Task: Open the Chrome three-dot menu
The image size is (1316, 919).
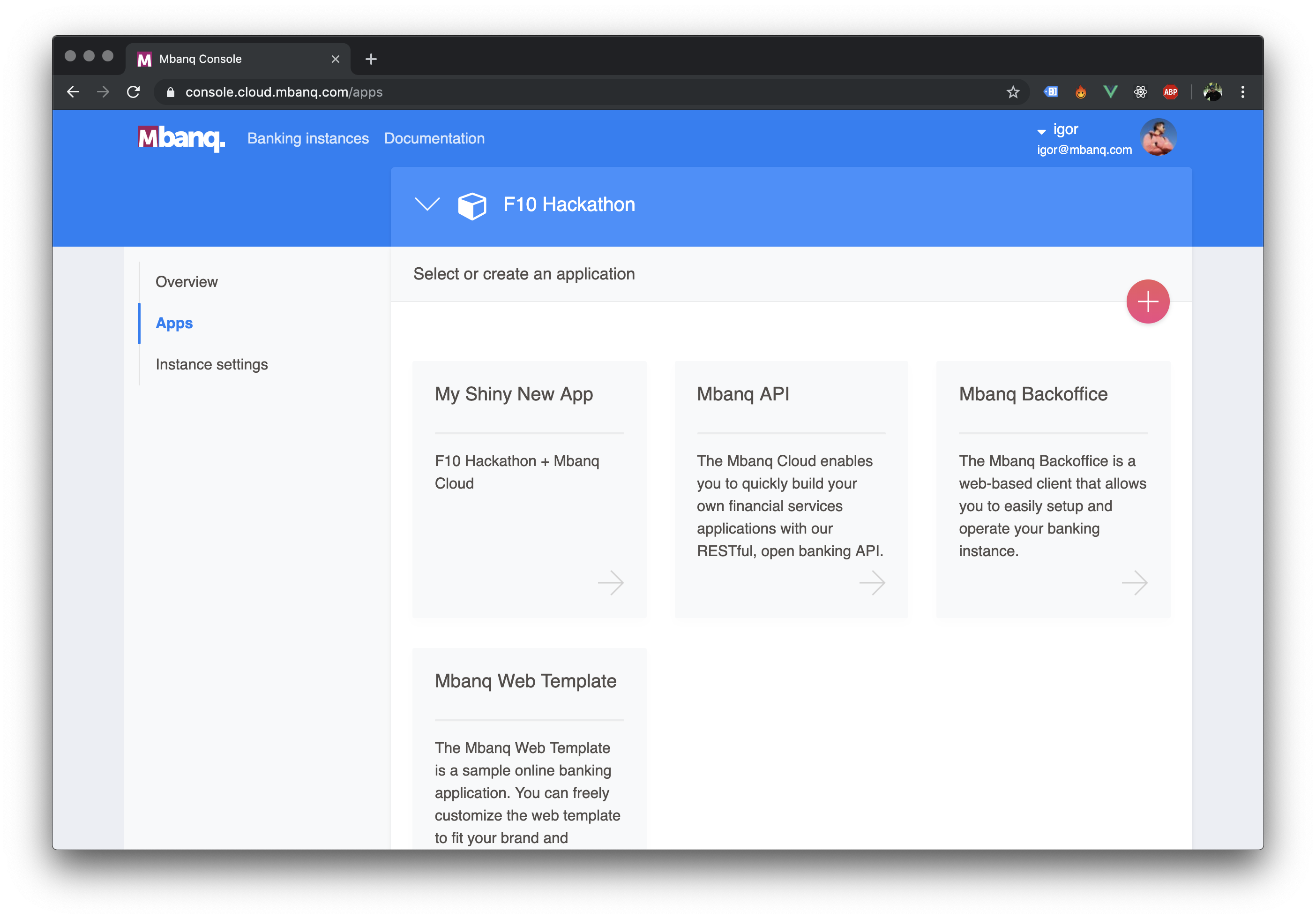Action: click(x=1242, y=92)
